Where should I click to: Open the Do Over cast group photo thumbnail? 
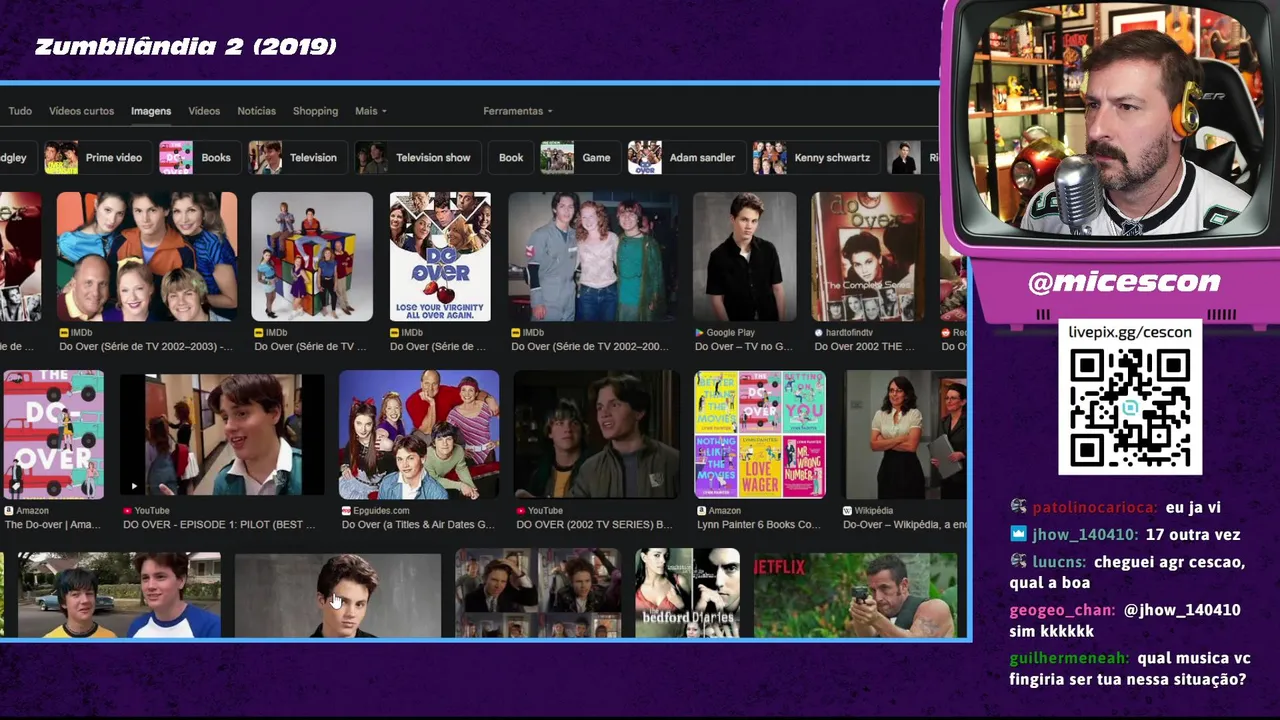coord(147,257)
